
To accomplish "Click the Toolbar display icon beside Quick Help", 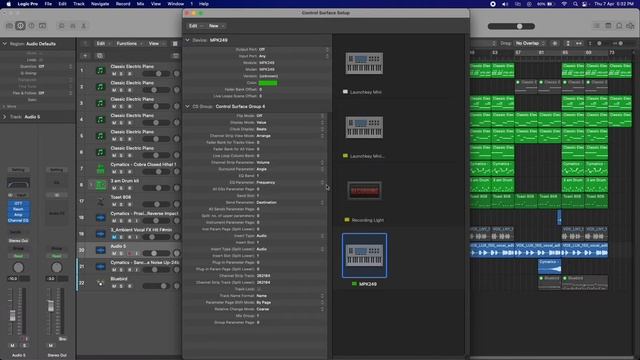I will pyautogui.click(x=42, y=26).
